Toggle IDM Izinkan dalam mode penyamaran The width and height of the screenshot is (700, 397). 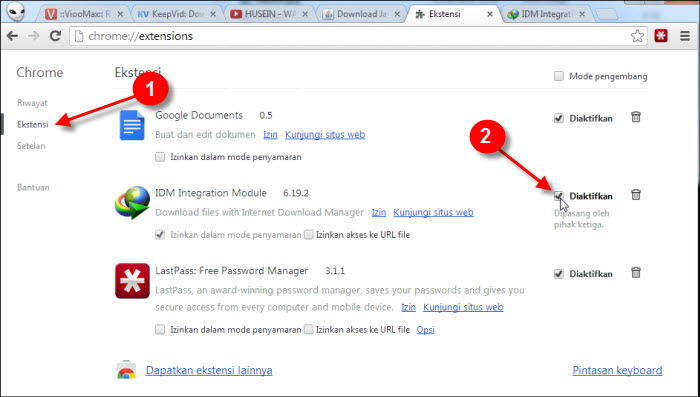(x=160, y=234)
